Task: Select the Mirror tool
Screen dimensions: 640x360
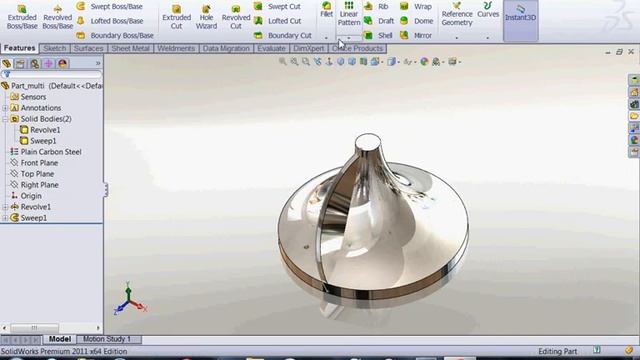Action: [416, 36]
